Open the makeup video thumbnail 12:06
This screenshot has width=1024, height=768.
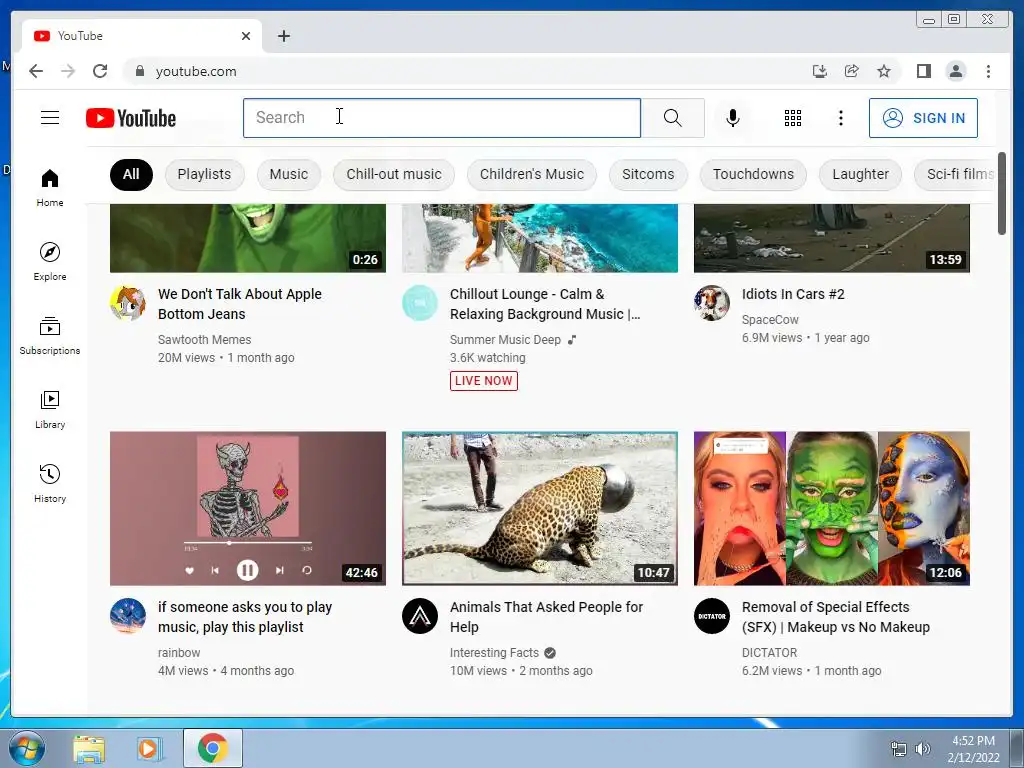(x=831, y=508)
